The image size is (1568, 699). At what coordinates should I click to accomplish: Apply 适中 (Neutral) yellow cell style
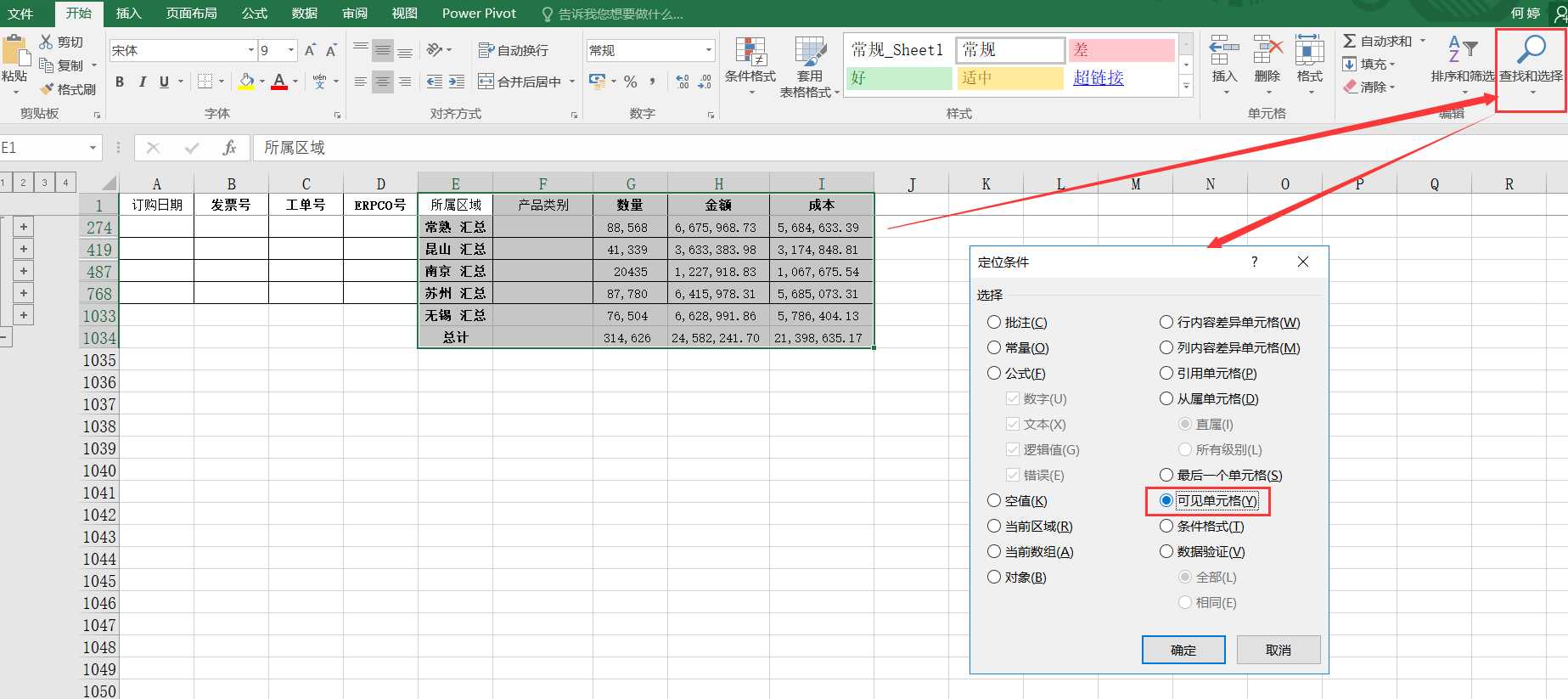point(1010,78)
